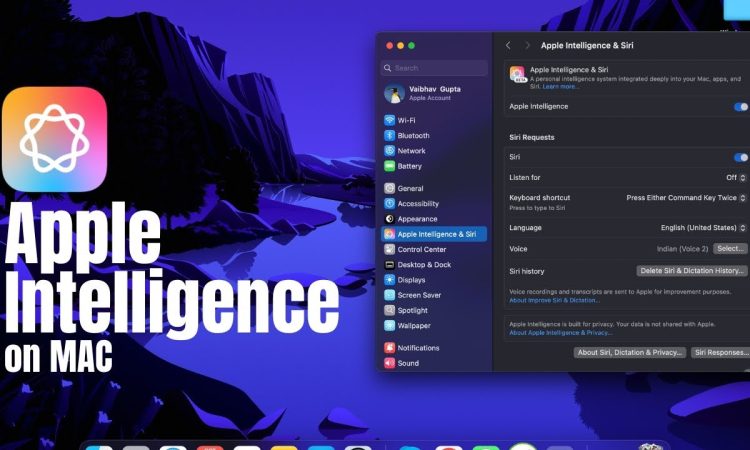Open Displays settings label
Viewport: 750px width, 450px height.
[411, 280]
